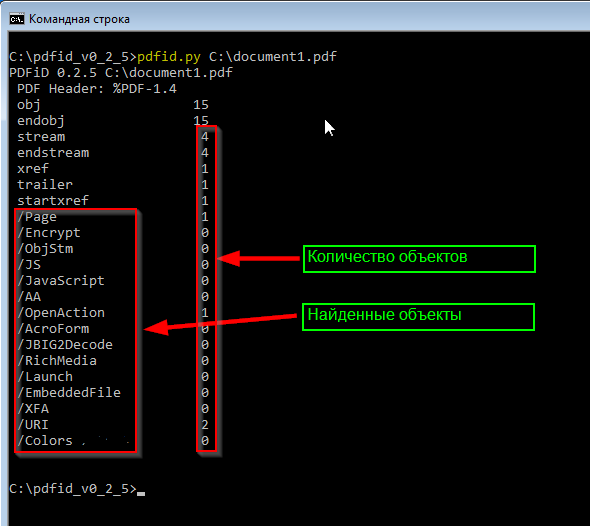This screenshot has height=526, width=590.
Task: Click the '/JavaScript' entry in output
Action: coord(61,281)
